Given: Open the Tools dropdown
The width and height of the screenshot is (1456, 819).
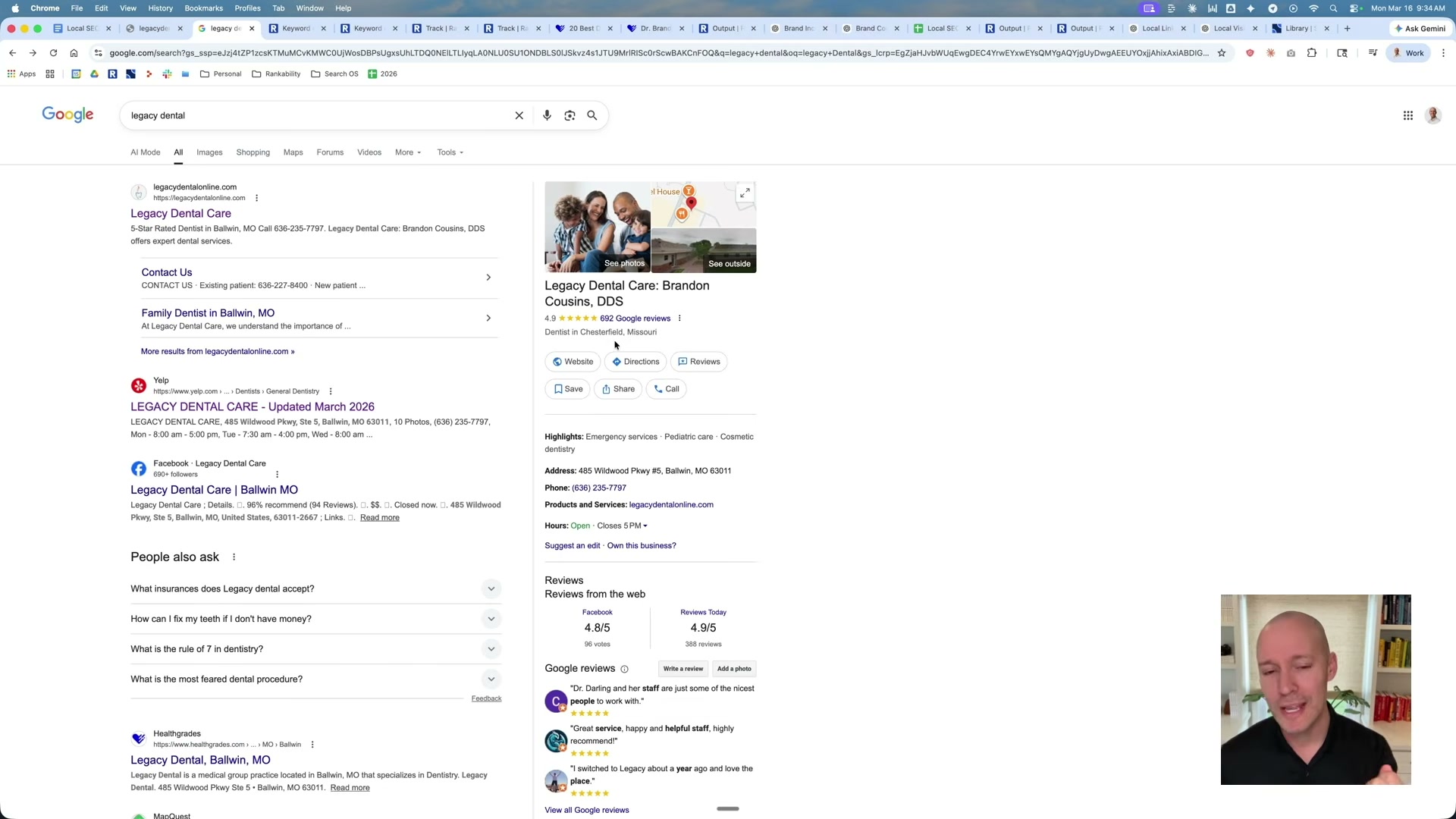Looking at the screenshot, I should pyautogui.click(x=450, y=152).
